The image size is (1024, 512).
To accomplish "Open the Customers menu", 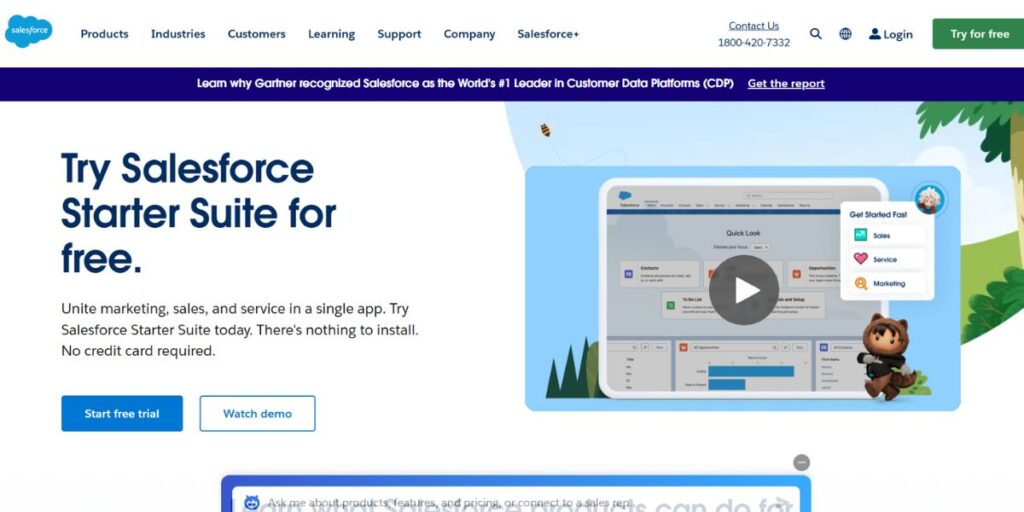I will pyautogui.click(x=256, y=34).
